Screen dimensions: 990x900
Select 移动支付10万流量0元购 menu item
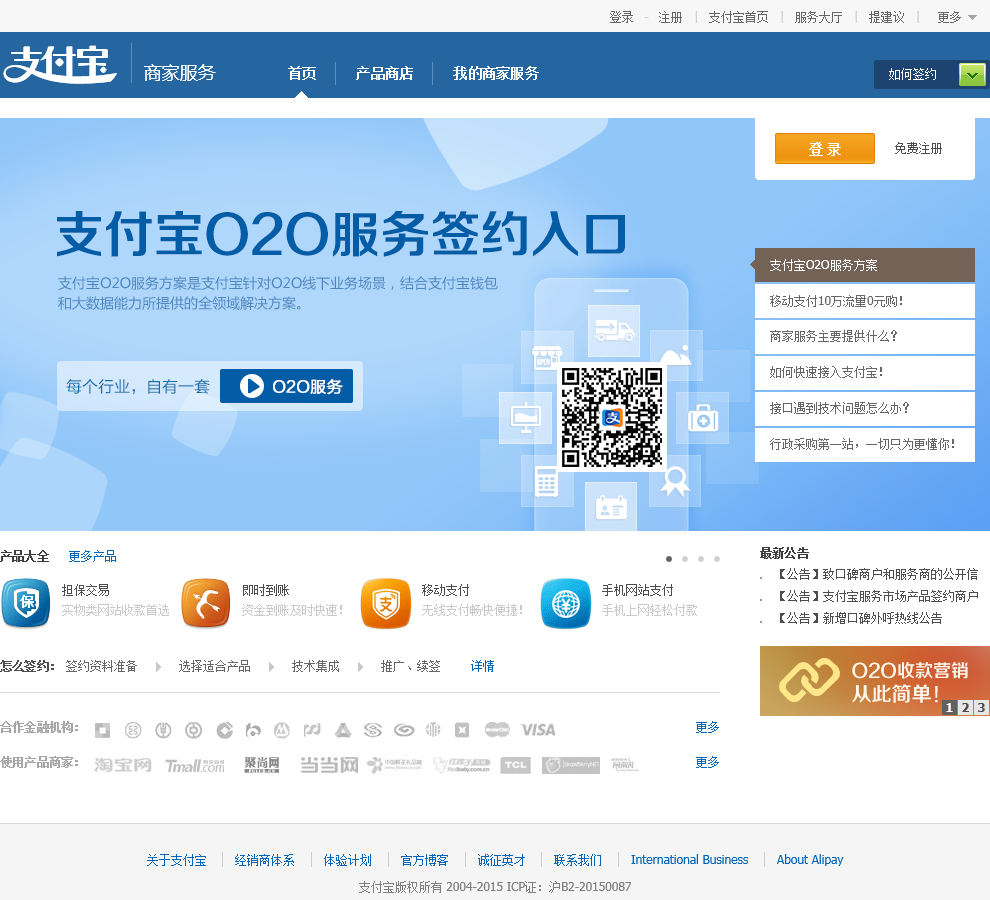[x=865, y=301]
